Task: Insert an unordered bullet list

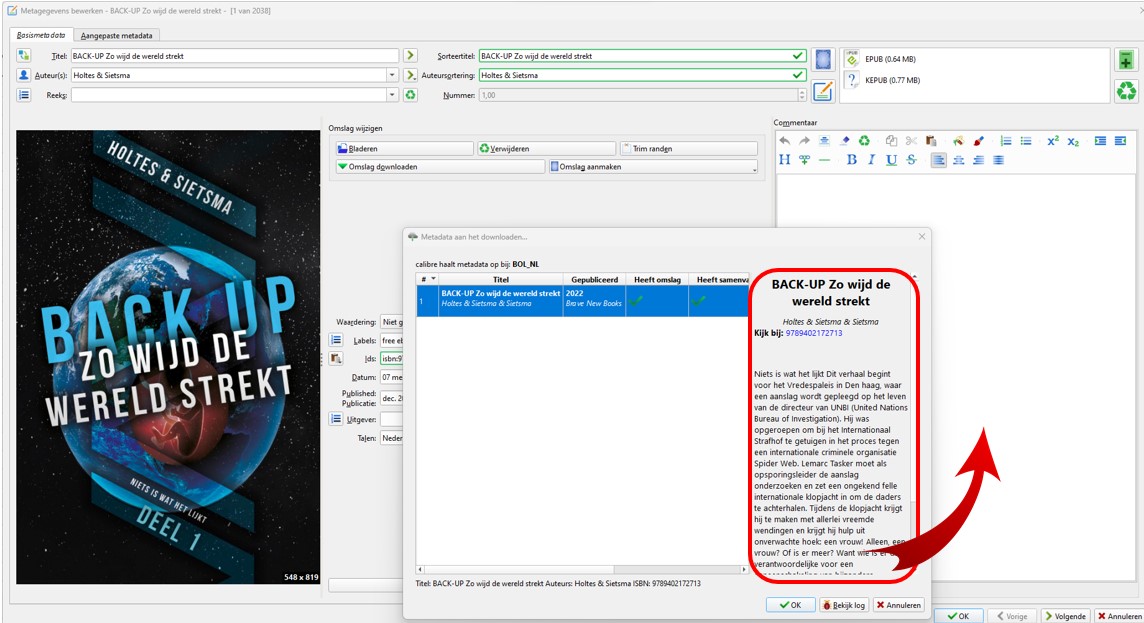Action: pyautogui.click(x=1026, y=141)
